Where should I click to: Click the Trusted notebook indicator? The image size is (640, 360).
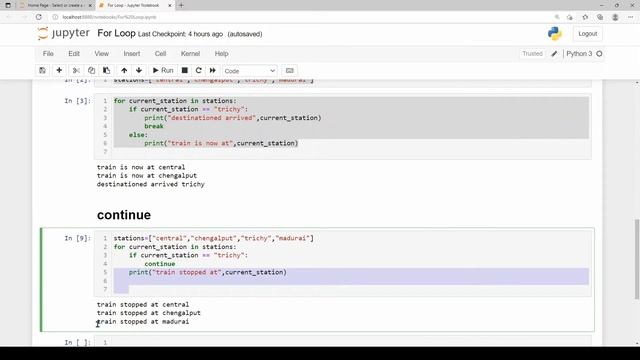click(x=532, y=53)
